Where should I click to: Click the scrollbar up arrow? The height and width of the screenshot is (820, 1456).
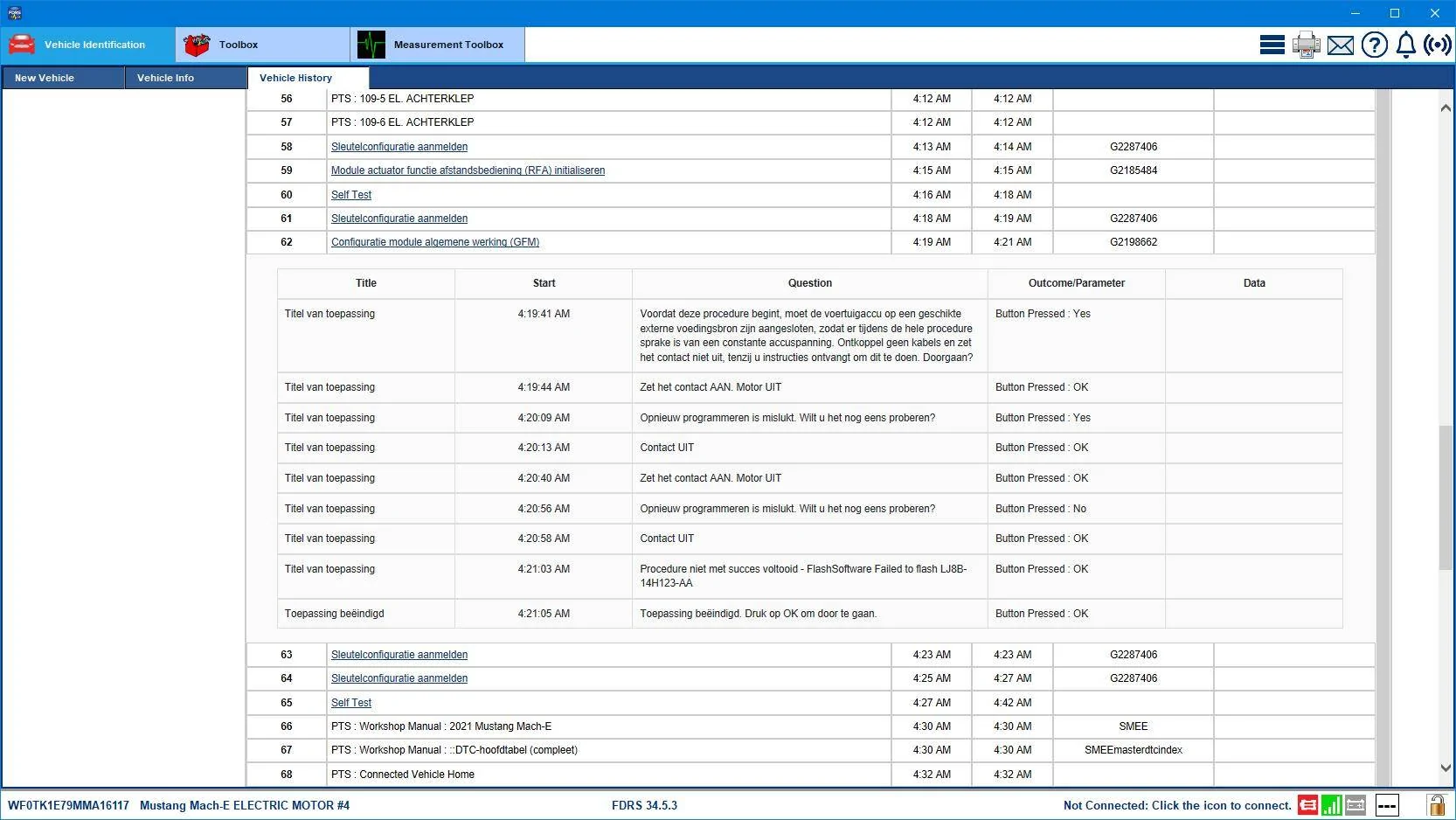(1446, 108)
